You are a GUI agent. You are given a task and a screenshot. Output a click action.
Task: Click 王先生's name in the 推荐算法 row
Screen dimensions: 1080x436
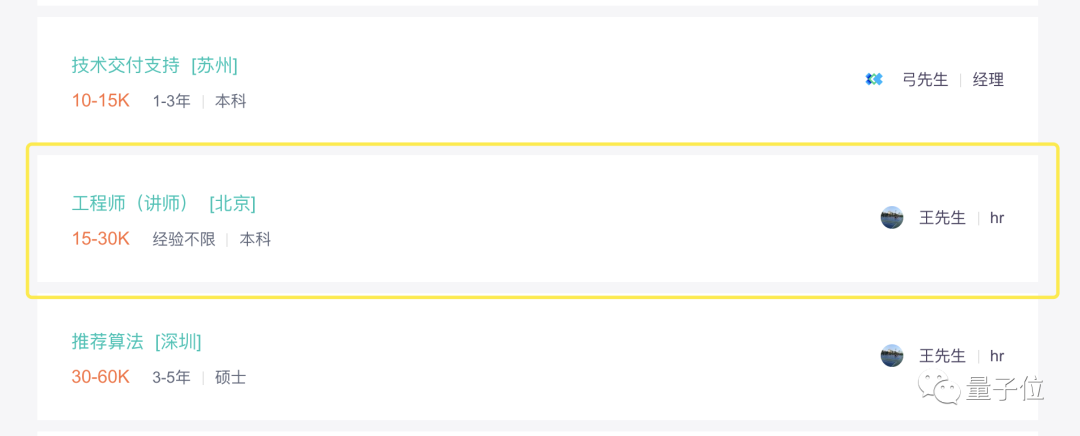pyautogui.click(x=942, y=355)
